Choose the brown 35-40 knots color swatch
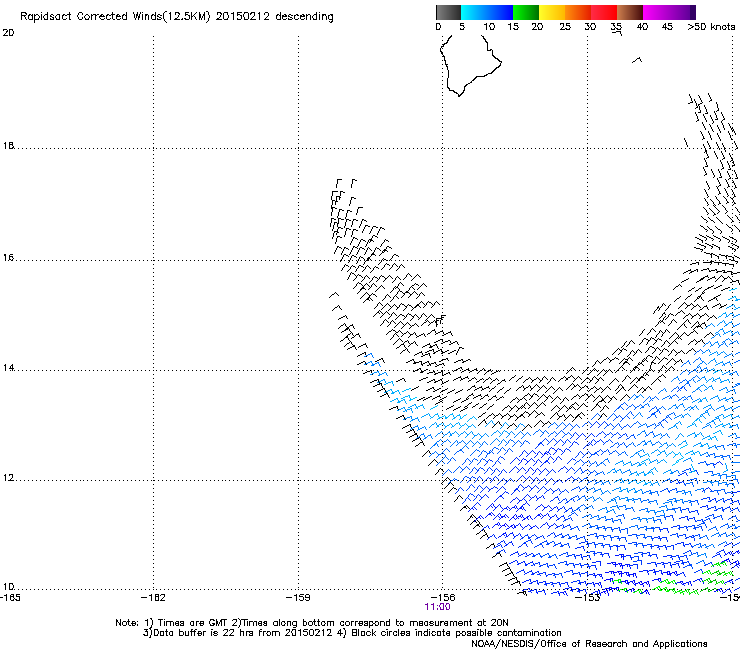The image size is (740, 650). click(x=630, y=12)
